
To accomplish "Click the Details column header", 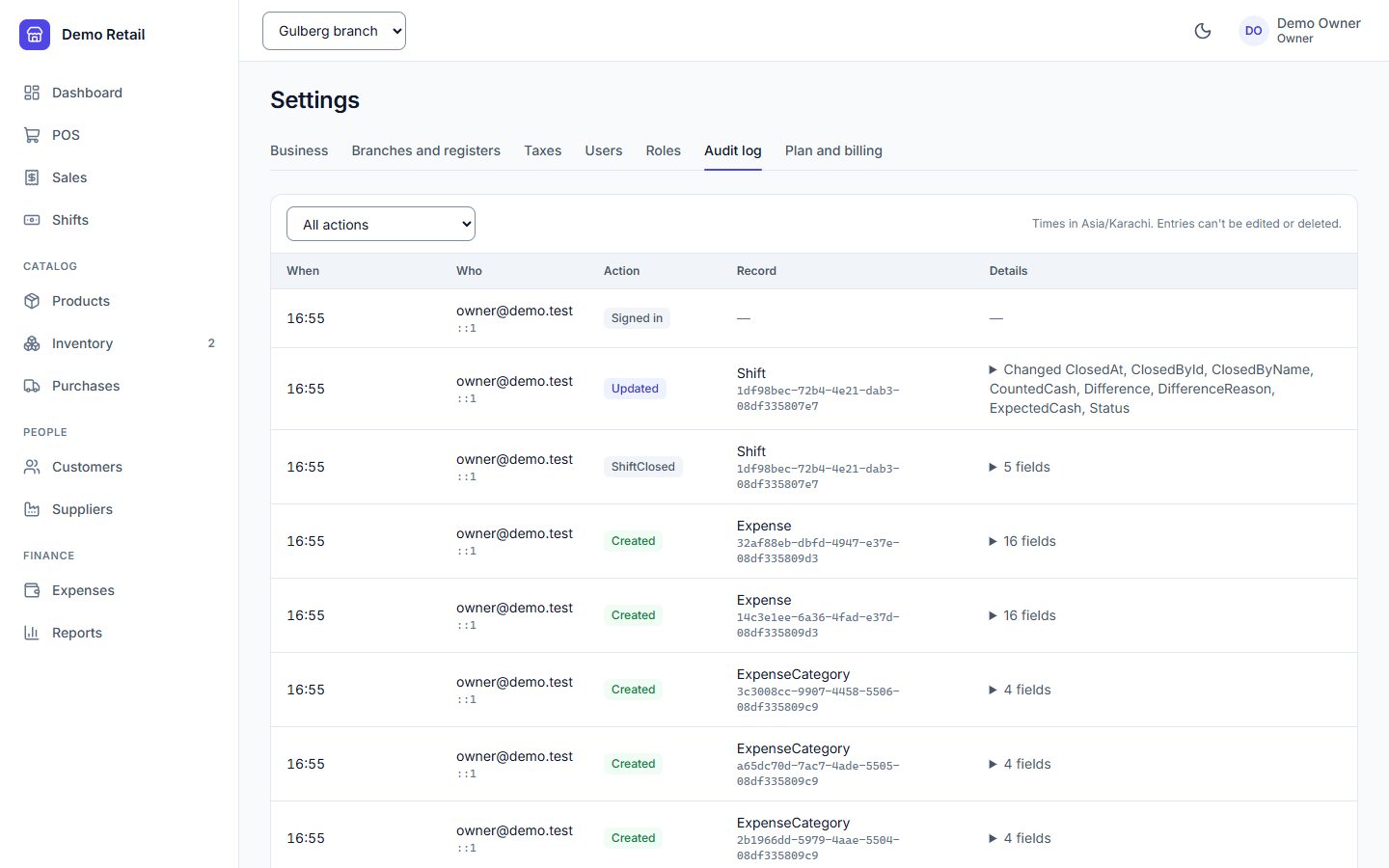I will click(1008, 271).
